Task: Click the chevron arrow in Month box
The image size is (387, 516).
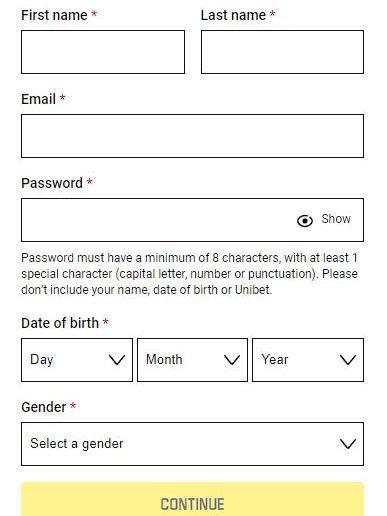Action: 232,360
